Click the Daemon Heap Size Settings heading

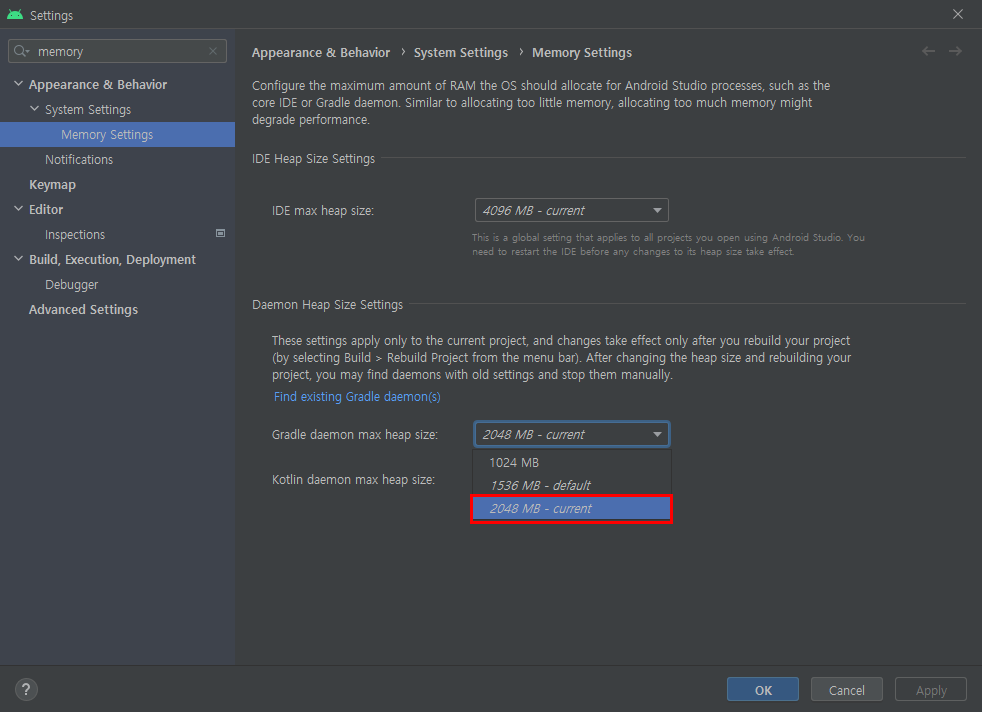tap(328, 305)
